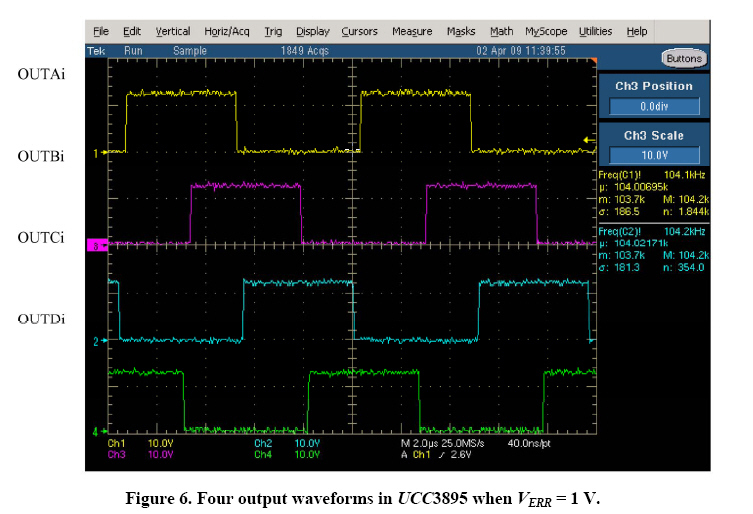This screenshot has width=753, height=514.
Task: Open the Math menu
Action: pyautogui.click(x=501, y=31)
